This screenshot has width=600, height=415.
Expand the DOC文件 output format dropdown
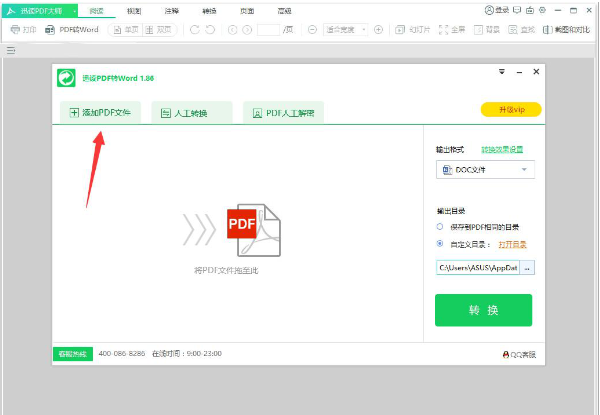tap(485, 170)
